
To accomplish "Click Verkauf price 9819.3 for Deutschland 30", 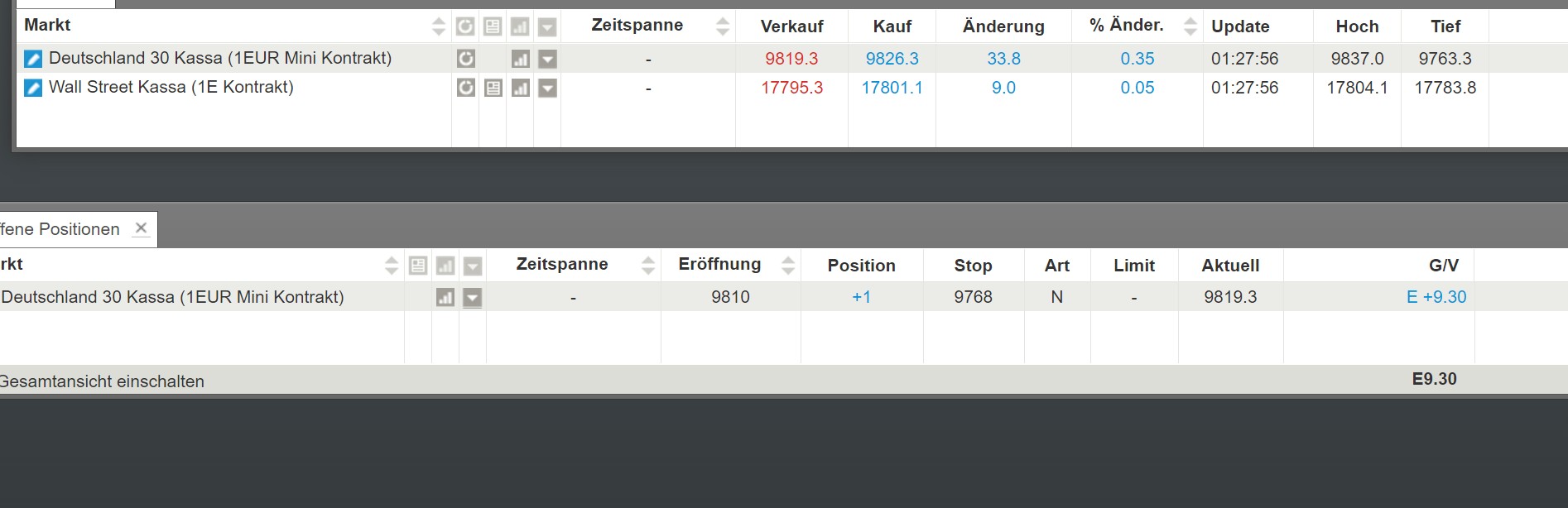I will pyautogui.click(x=791, y=59).
